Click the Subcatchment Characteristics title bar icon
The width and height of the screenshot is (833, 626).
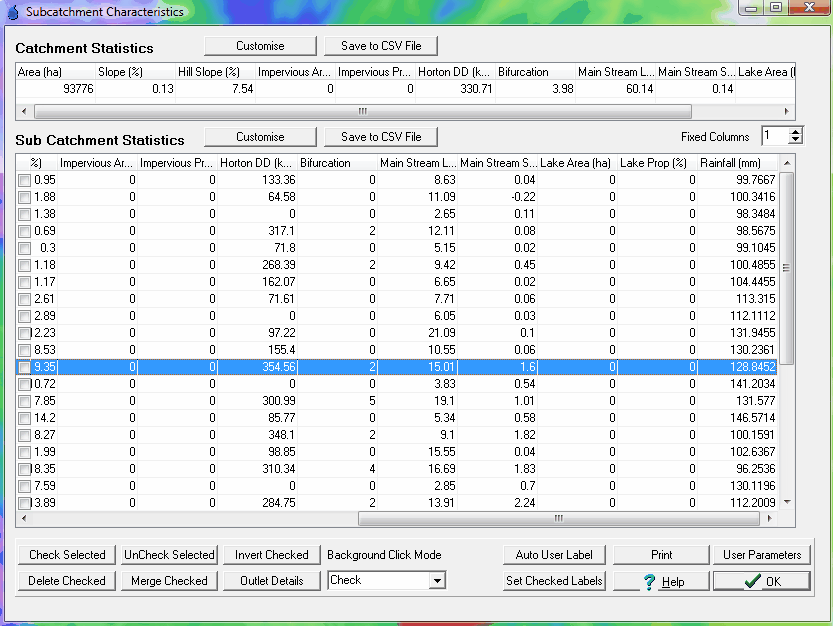pyautogui.click(x=13, y=11)
